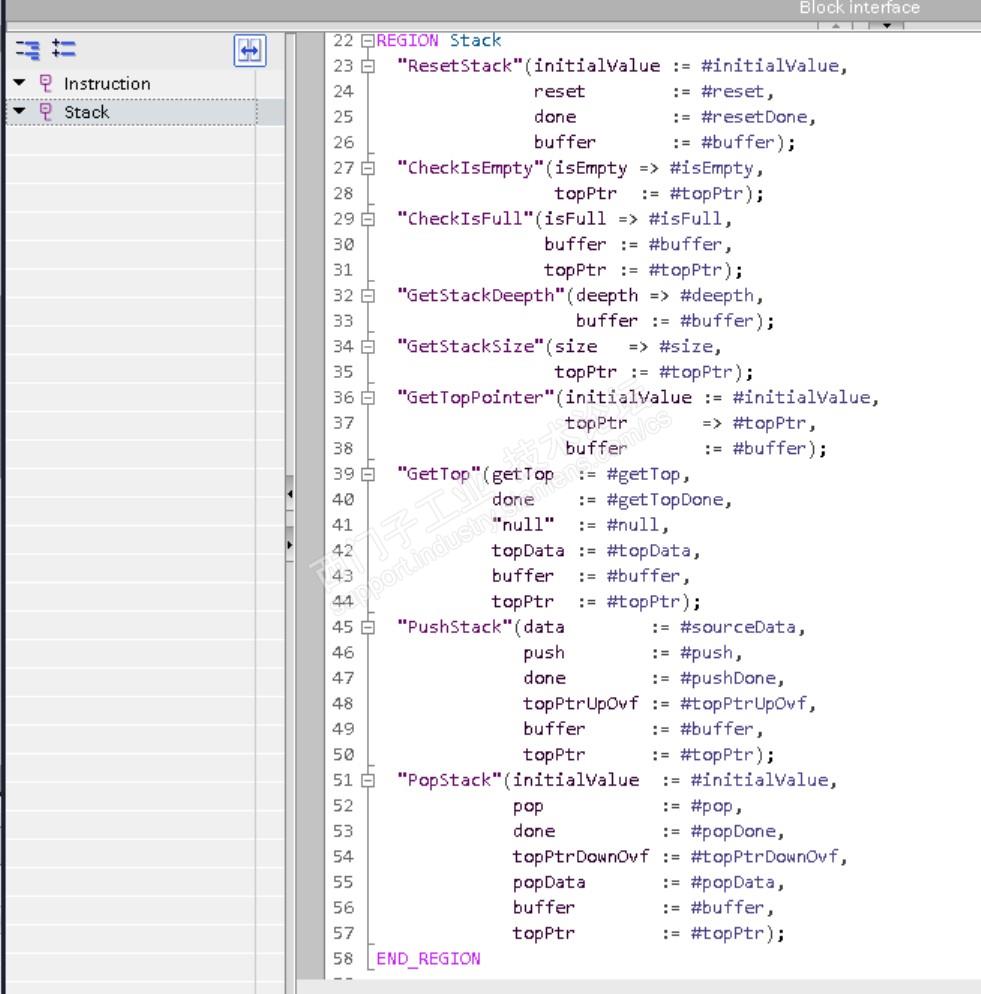Click the #topPtrUpOvf variable
981x994 pixels.
743,704
